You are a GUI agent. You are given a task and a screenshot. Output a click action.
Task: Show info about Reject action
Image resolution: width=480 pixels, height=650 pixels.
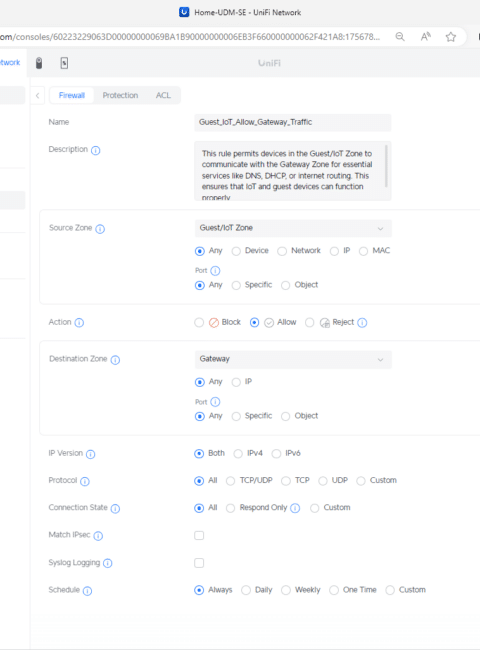tap(362, 323)
